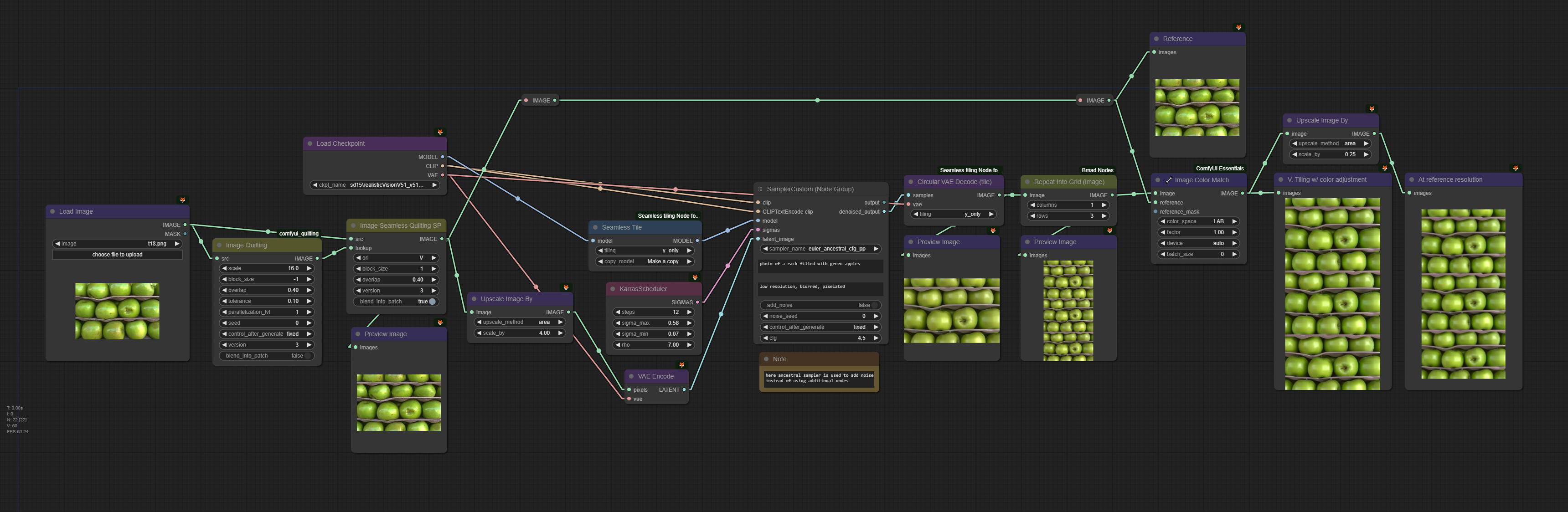
Task: Click the wand icon on Image Color Match
Action: [1168, 180]
